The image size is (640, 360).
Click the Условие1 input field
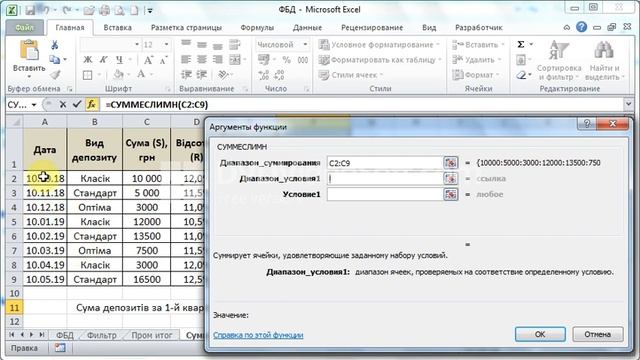(384, 194)
